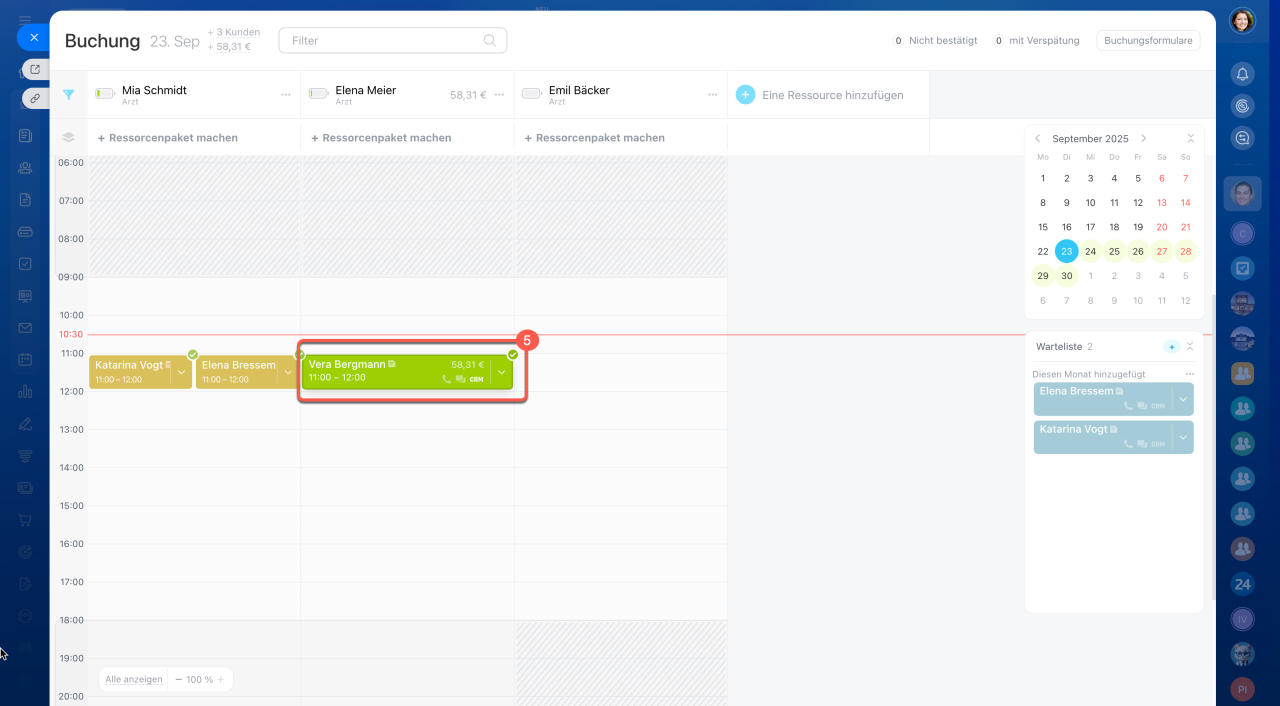Expand Katarina Vogt booking chevron in schedule
The image size is (1280, 706).
point(181,372)
